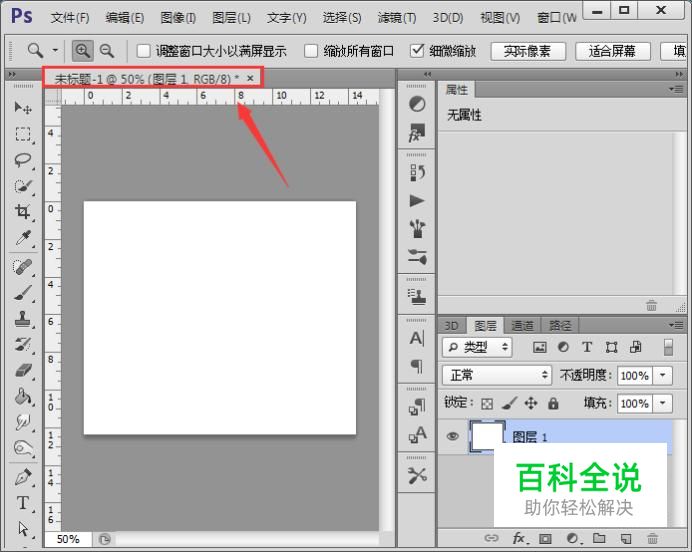Select the Paint Bucket tool
This screenshot has width=692, height=552.
coord(23,396)
